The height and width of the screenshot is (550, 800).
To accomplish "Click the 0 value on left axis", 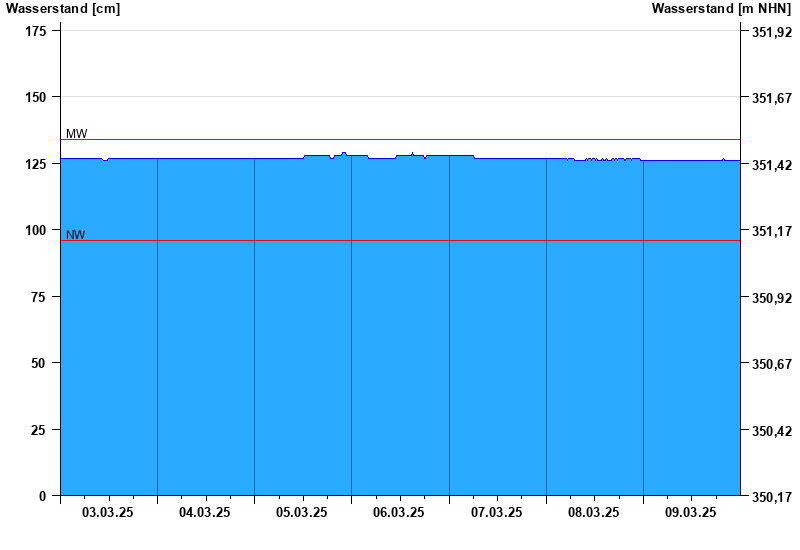I will pos(42,496).
